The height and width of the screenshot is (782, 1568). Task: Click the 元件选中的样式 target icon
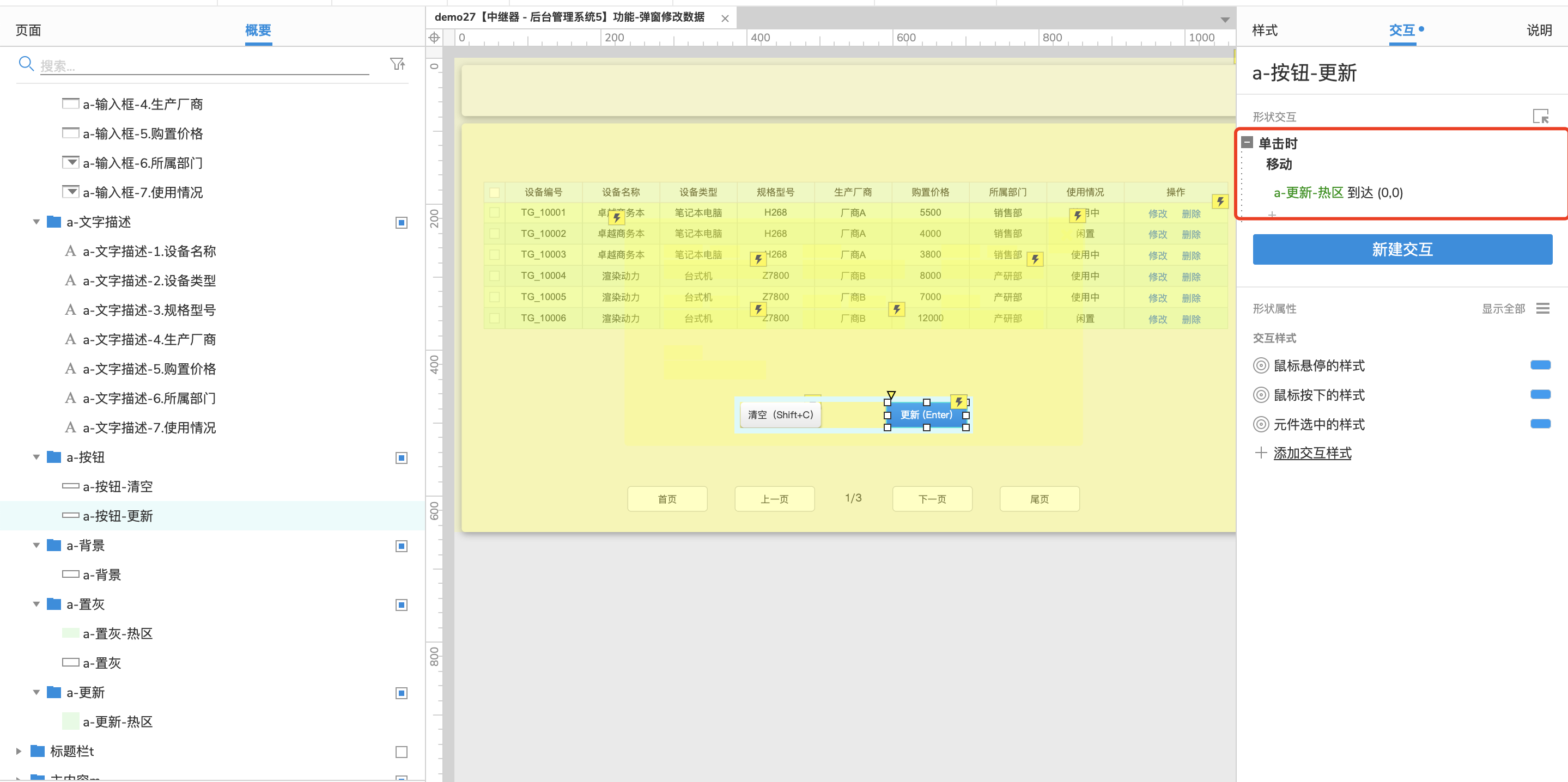1261,424
